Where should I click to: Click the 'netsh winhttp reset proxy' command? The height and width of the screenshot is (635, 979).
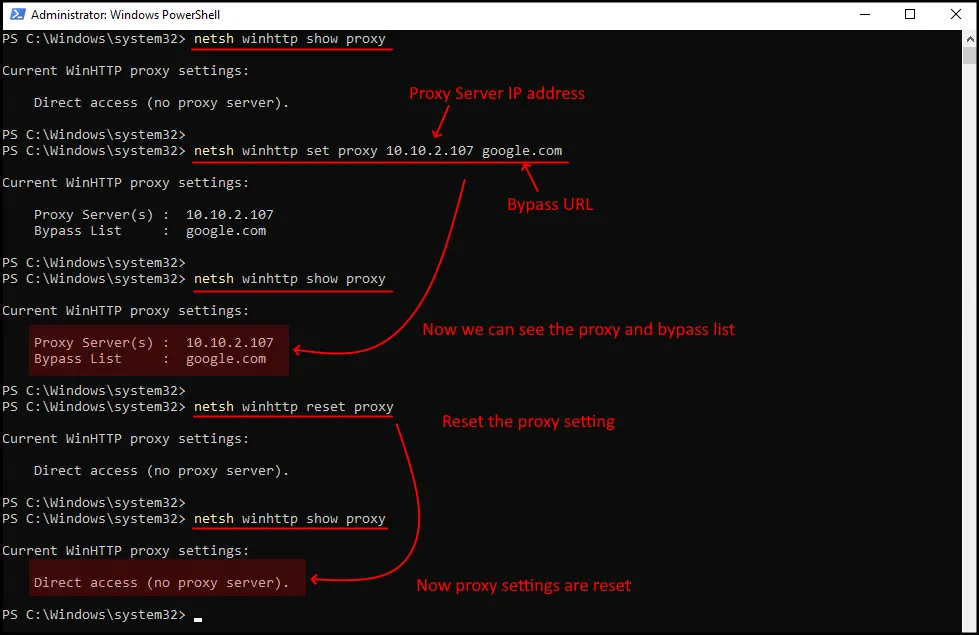[293, 407]
